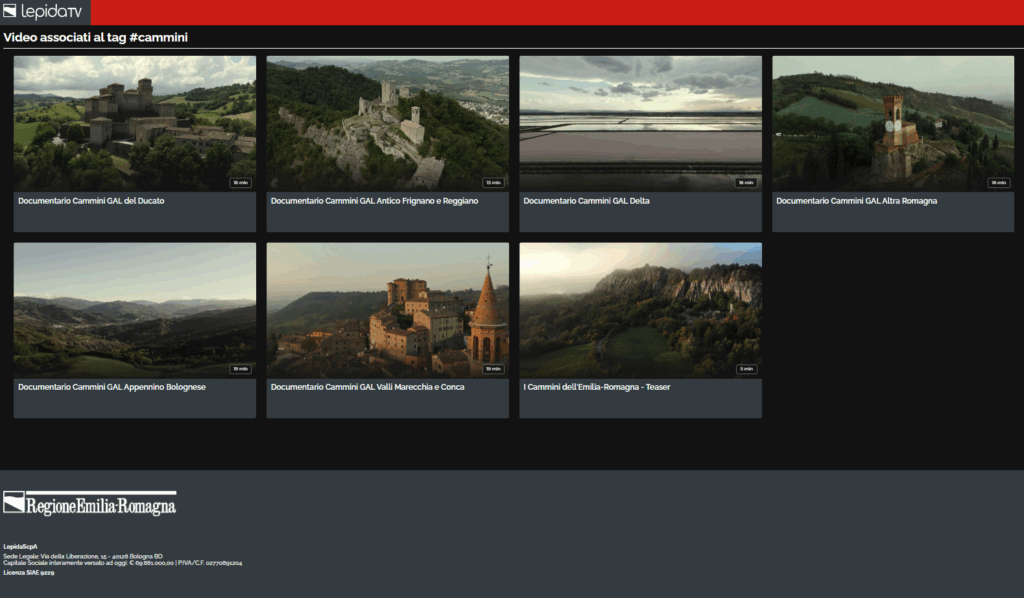Screen dimensions: 1024x598
Task: Open the Valli Marecchia e Conca thumbnail
Action: 387,309
